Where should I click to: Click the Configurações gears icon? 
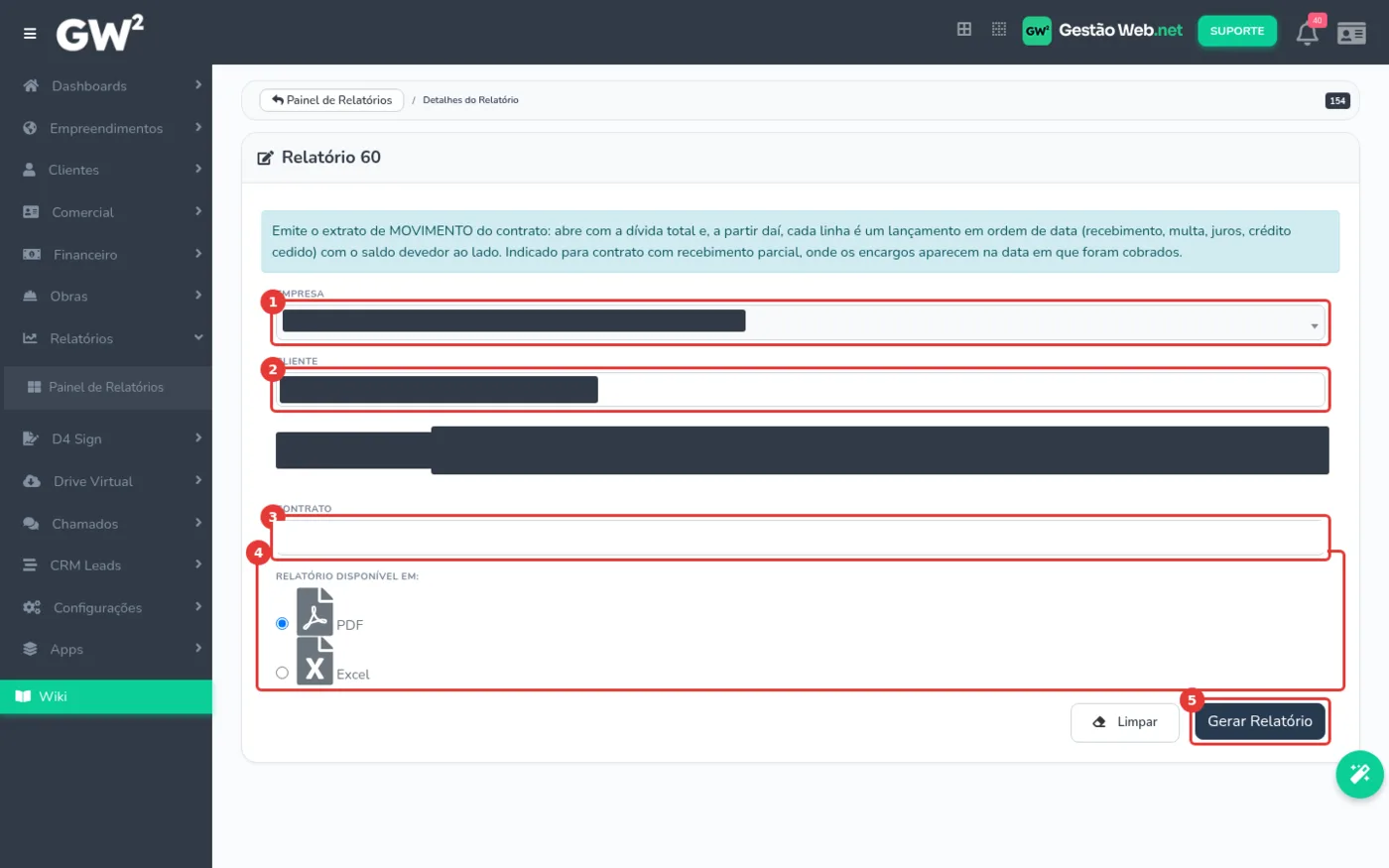coord(32,607)
